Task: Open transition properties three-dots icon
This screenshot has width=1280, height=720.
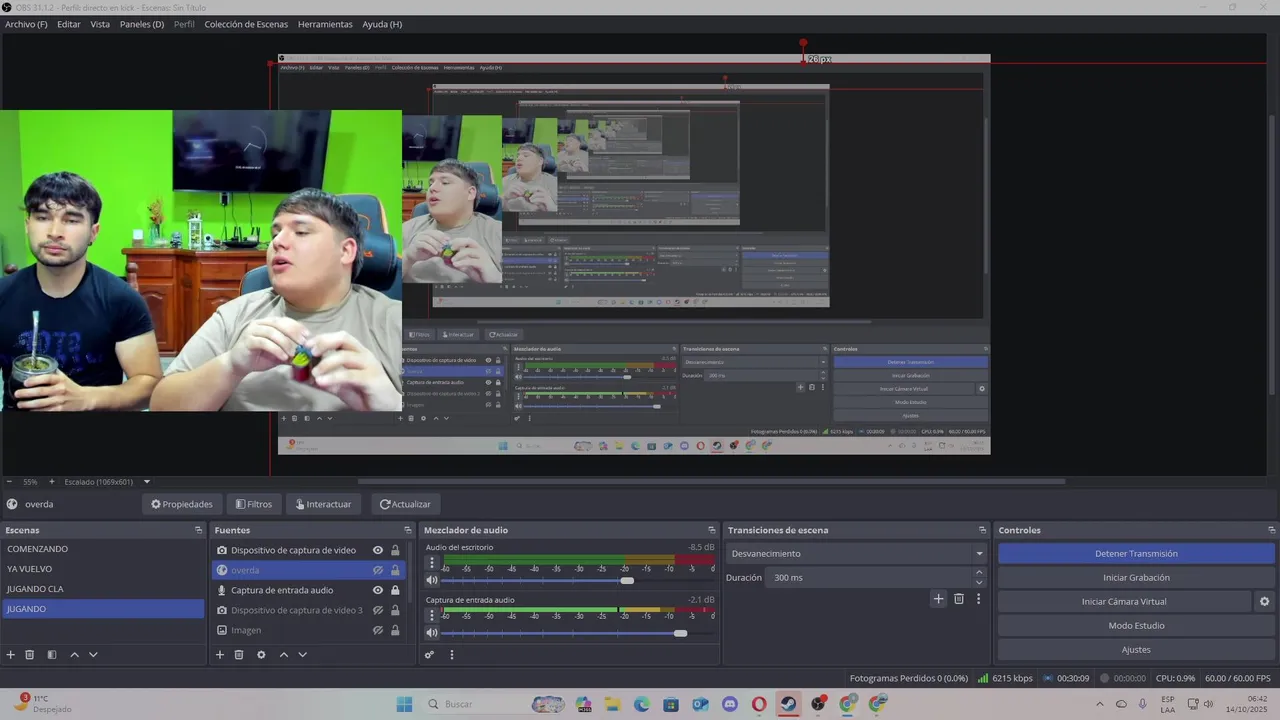Action: (x=978, y=599)
